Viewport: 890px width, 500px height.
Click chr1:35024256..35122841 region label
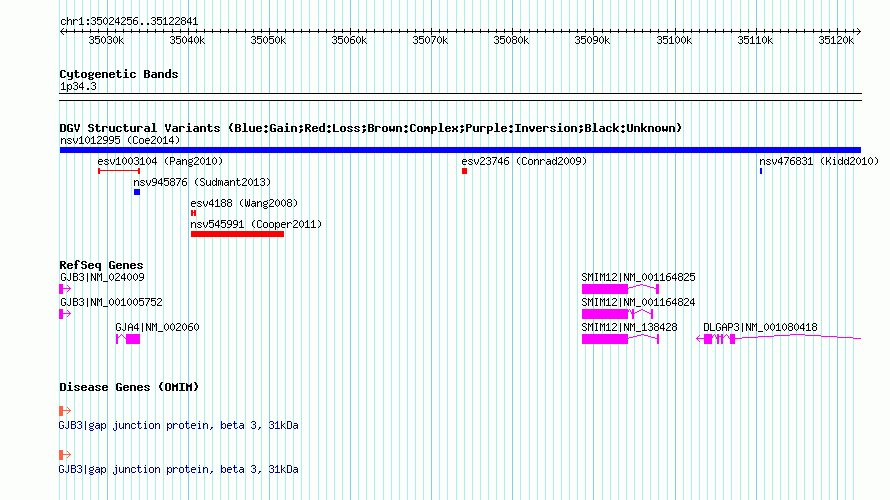click(129, 21)
